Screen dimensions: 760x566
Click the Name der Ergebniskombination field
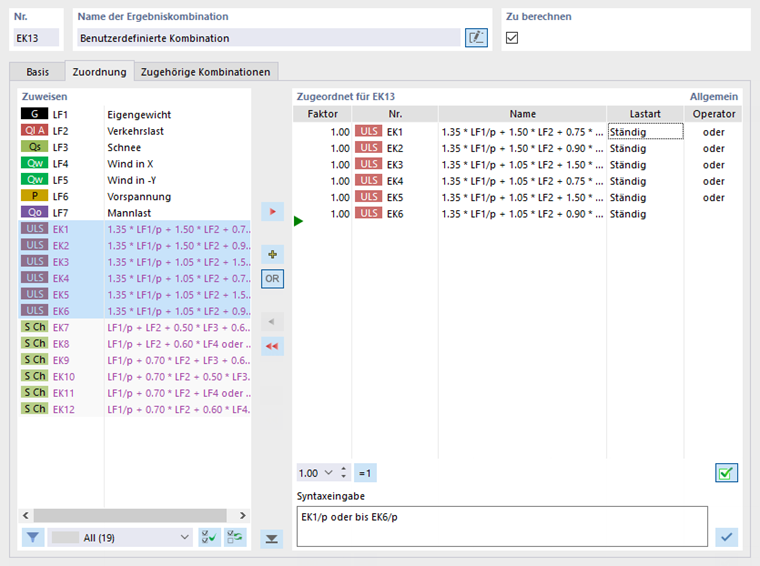(269, 38)
